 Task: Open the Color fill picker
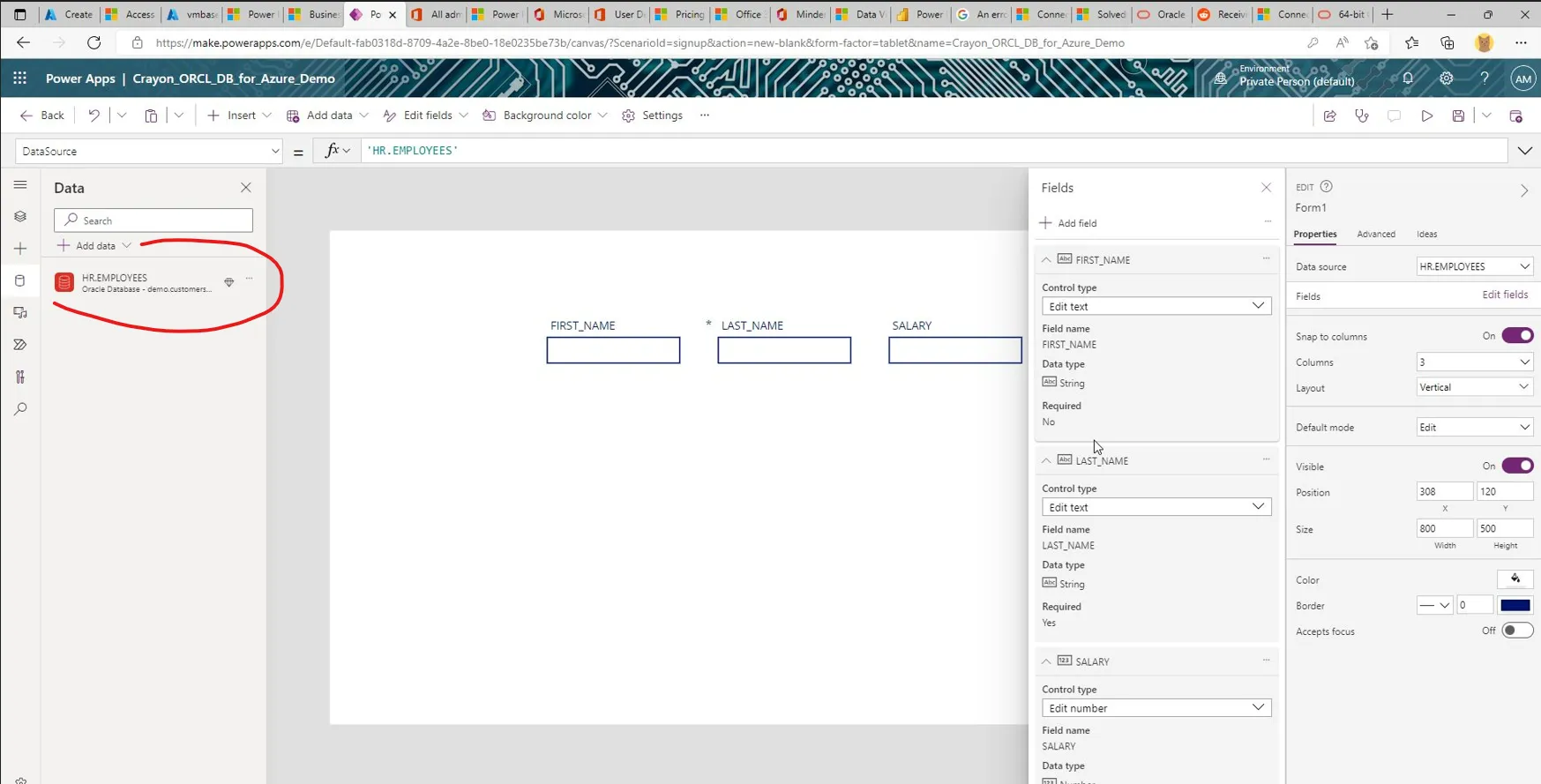[1515, 579]
